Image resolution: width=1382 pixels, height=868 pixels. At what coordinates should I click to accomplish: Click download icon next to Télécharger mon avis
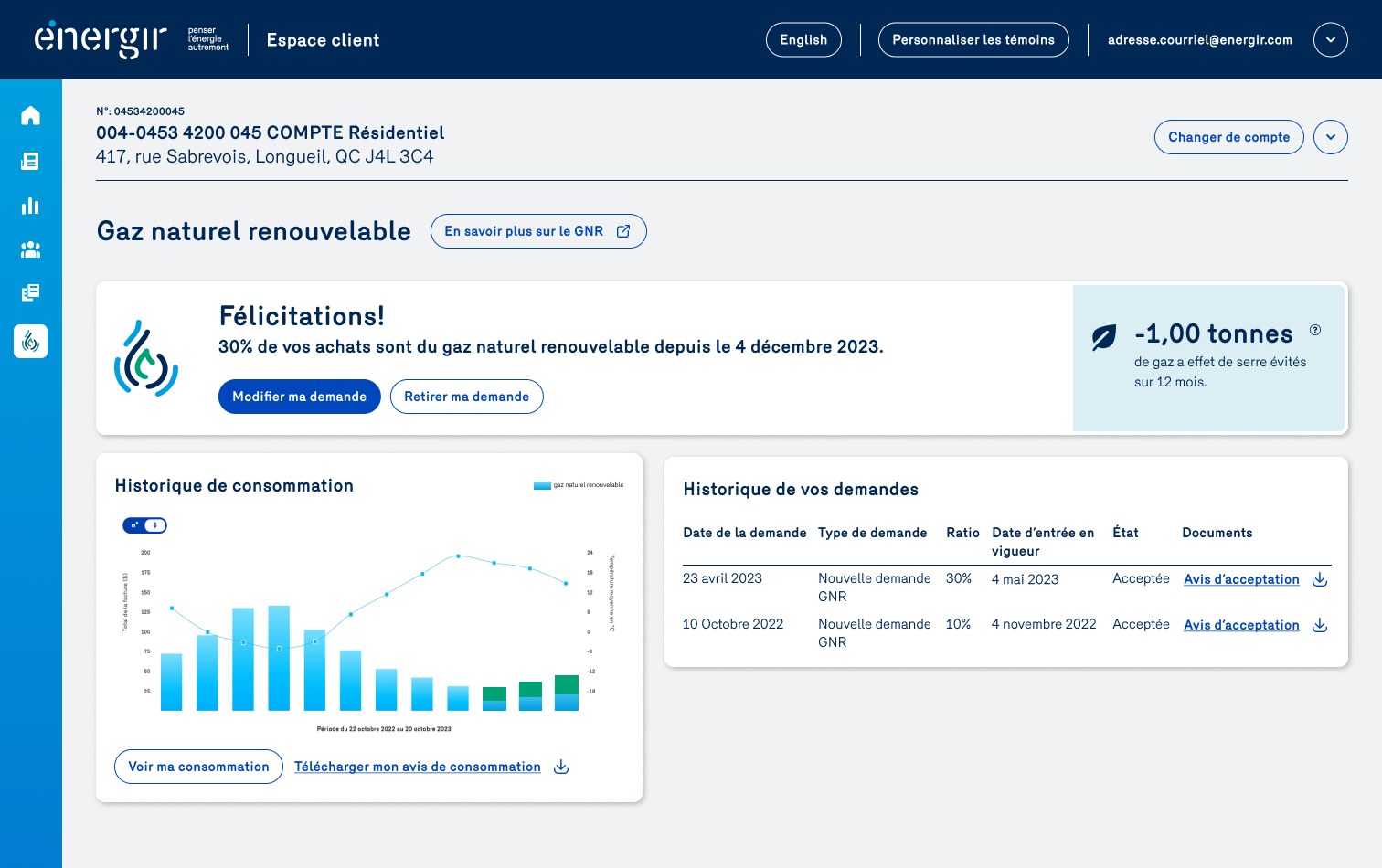coord(561,767)
